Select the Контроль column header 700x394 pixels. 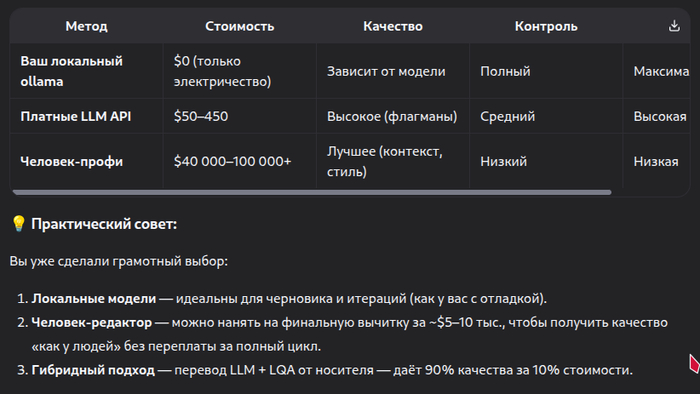pyautogui.click(x=546, y=26)
